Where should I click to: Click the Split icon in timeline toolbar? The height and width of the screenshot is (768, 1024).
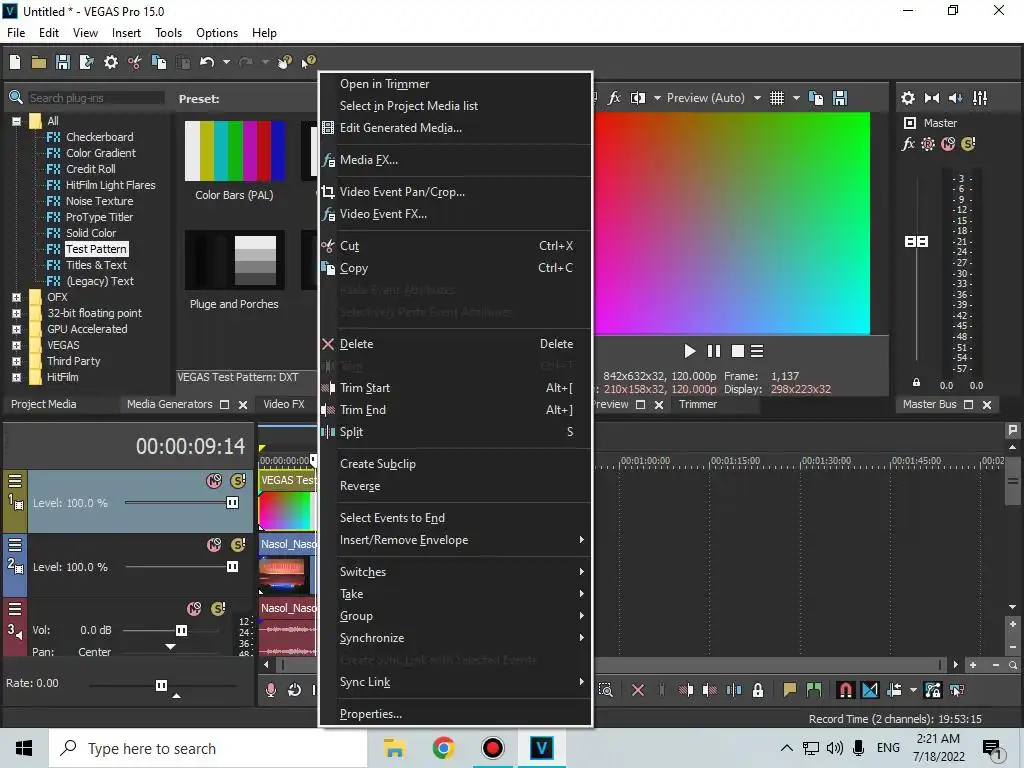(734, 690)
